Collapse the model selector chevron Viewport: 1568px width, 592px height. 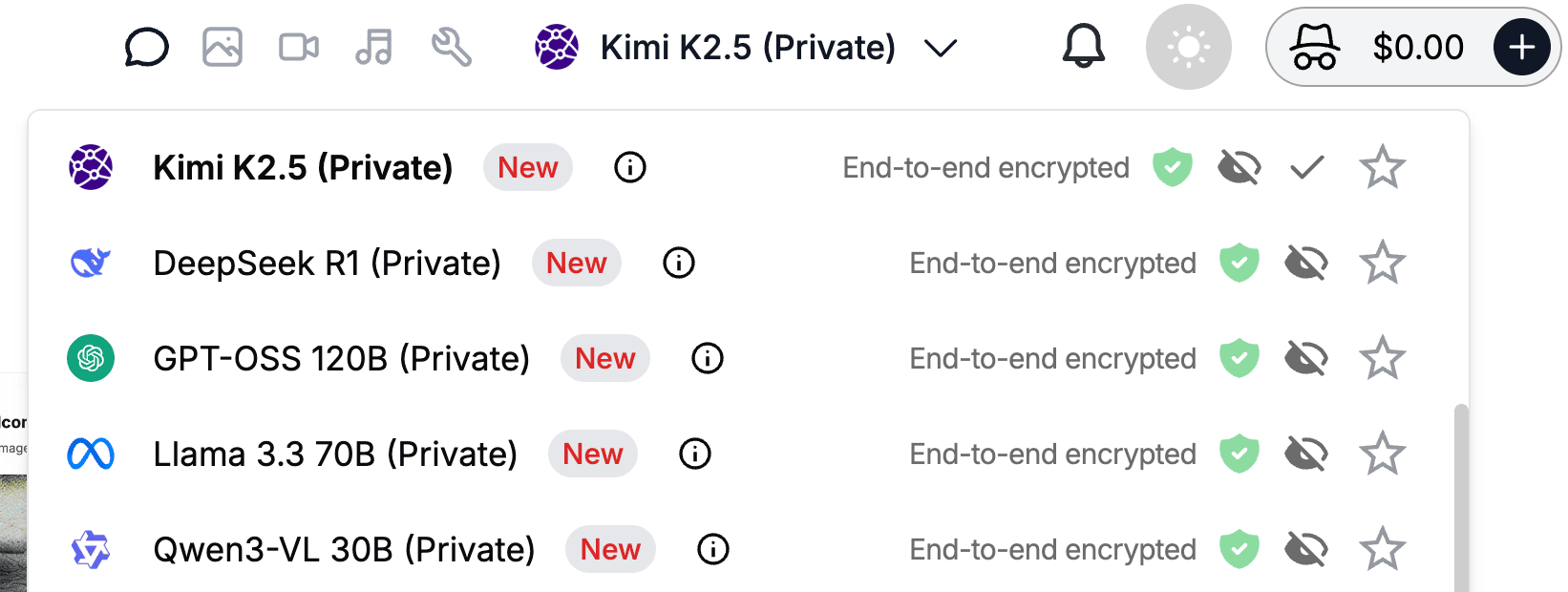coord(940,47)
